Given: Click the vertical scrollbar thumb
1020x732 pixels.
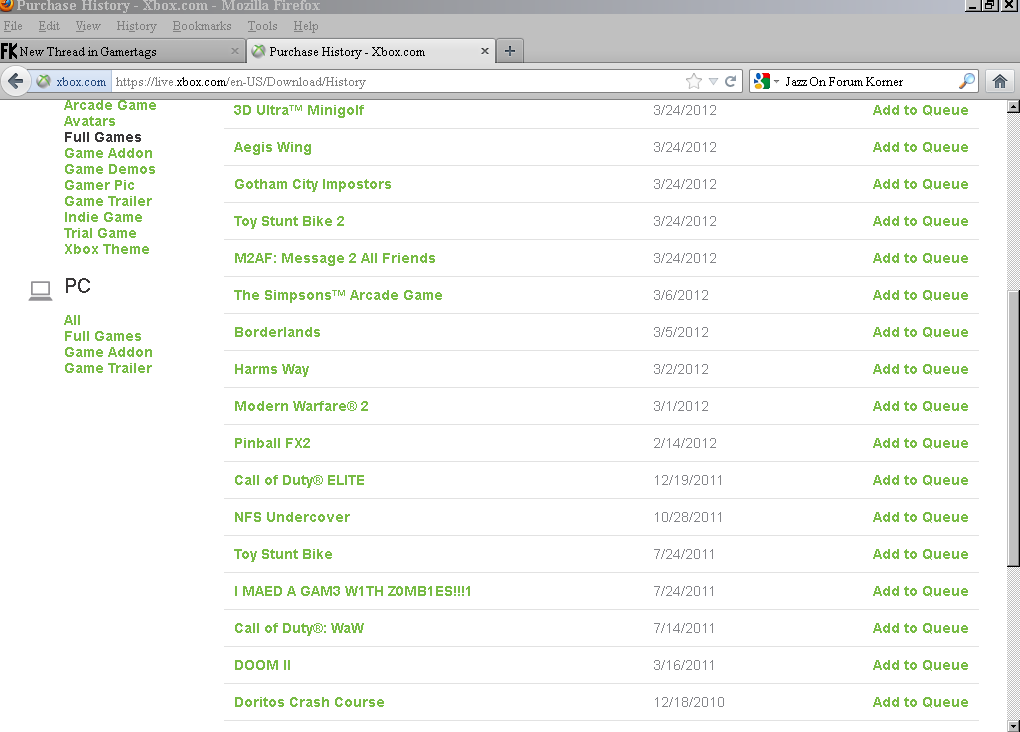Looking at the screenshot, I should [1013, 427].
